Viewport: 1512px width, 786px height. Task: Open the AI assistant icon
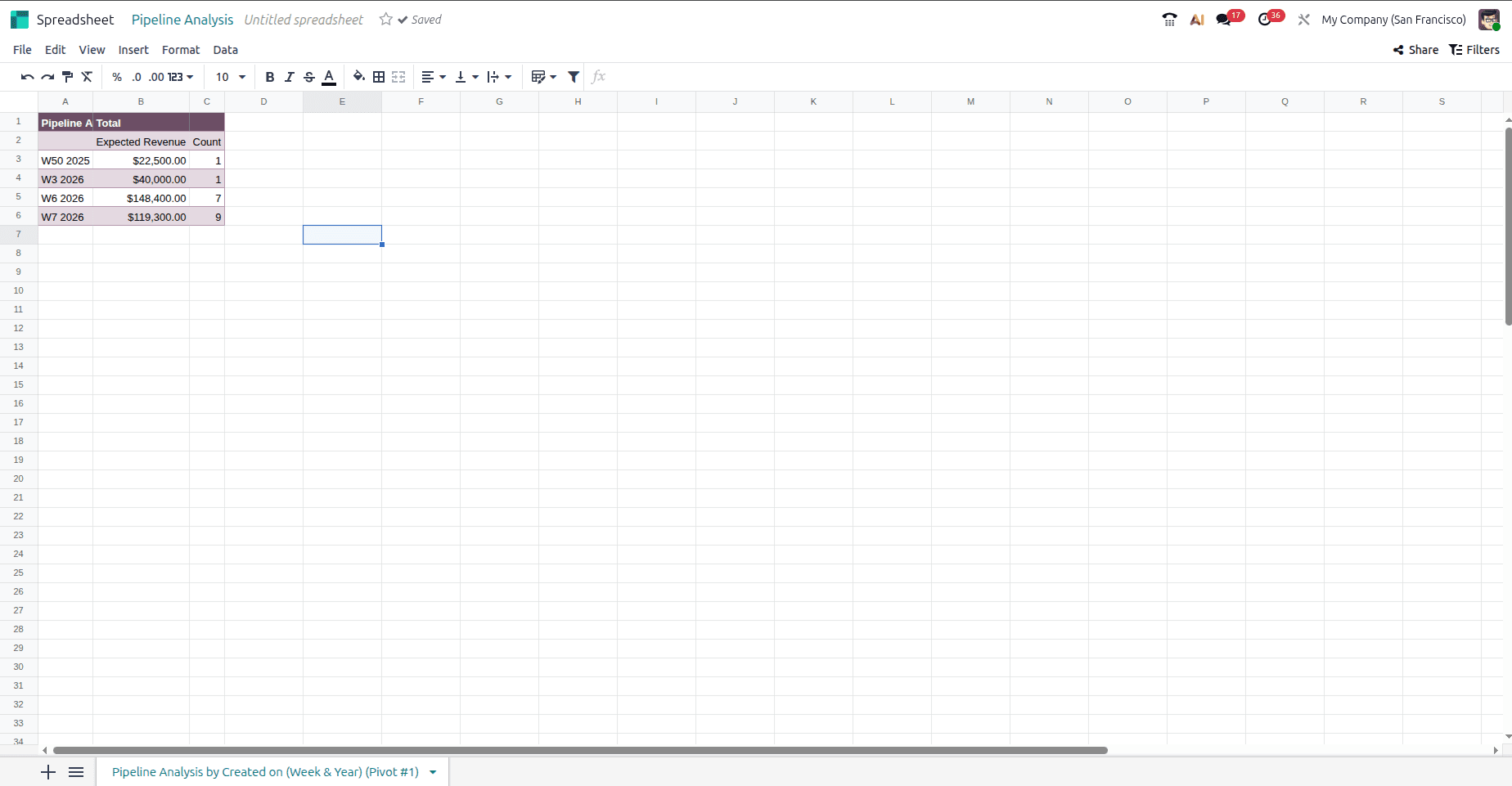[x=1197, y=20]
